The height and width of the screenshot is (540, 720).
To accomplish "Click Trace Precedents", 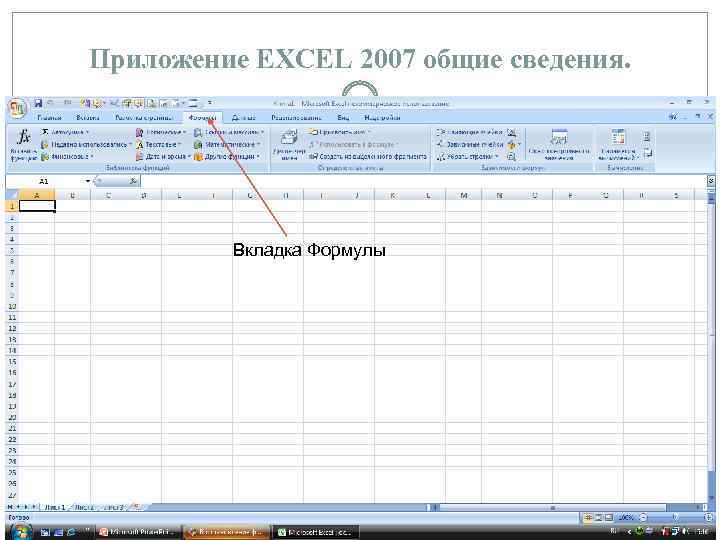I will pos(469,132).
